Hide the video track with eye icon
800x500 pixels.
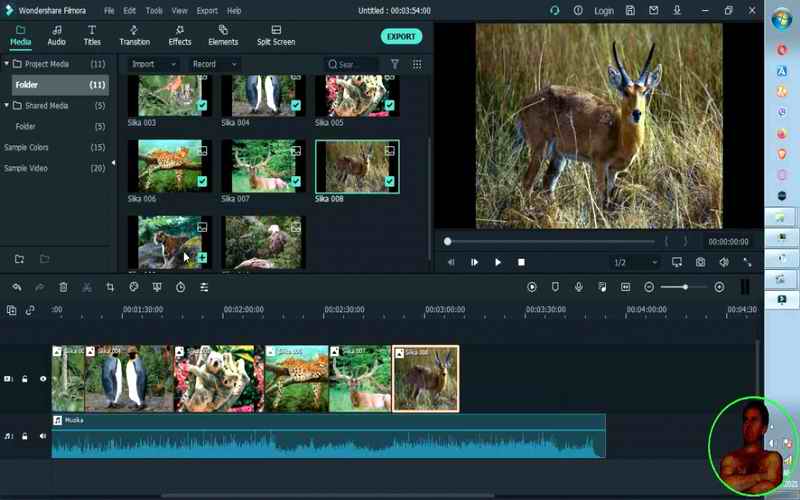click(43, 379)
